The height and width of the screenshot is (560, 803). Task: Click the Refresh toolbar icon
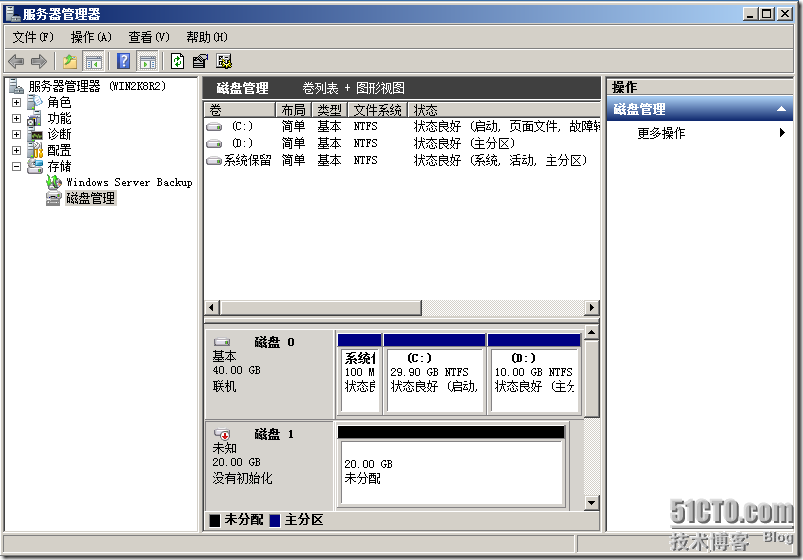click(x=177, y=61)
